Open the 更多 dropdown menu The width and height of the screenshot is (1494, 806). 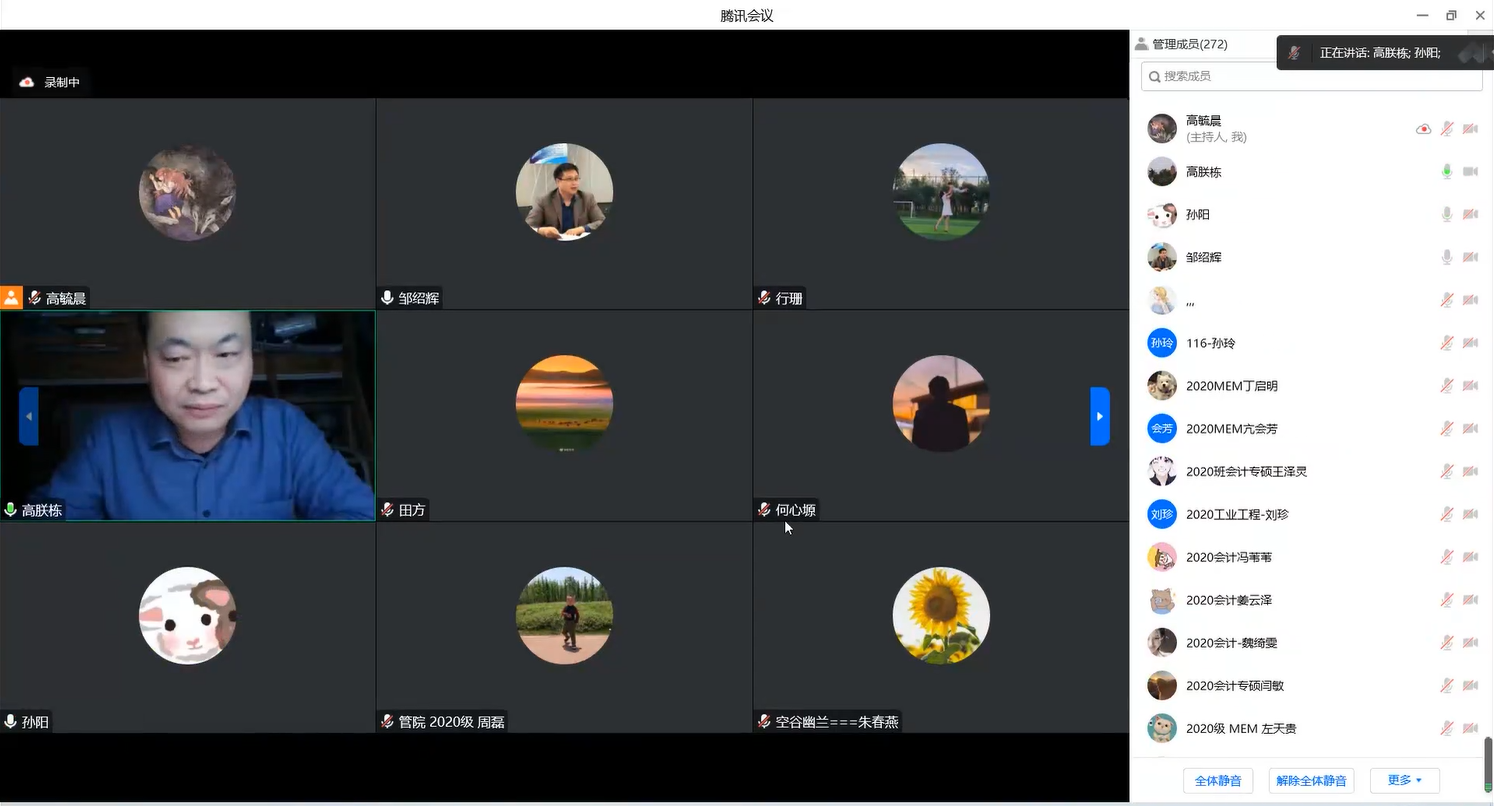[x=1404, y=780]
